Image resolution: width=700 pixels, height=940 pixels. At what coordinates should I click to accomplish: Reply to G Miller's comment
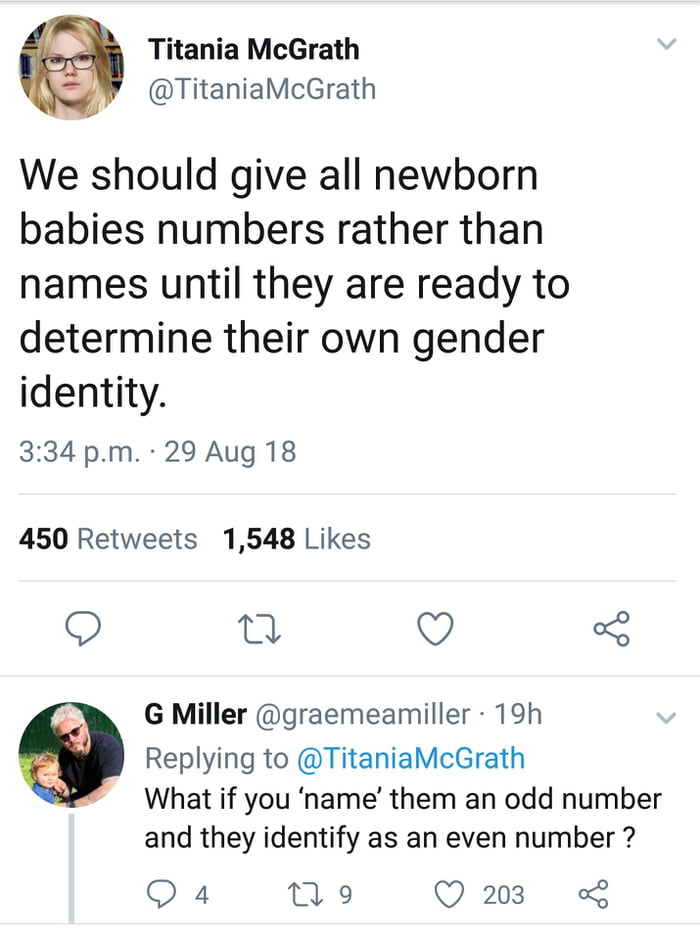(160, 893)
